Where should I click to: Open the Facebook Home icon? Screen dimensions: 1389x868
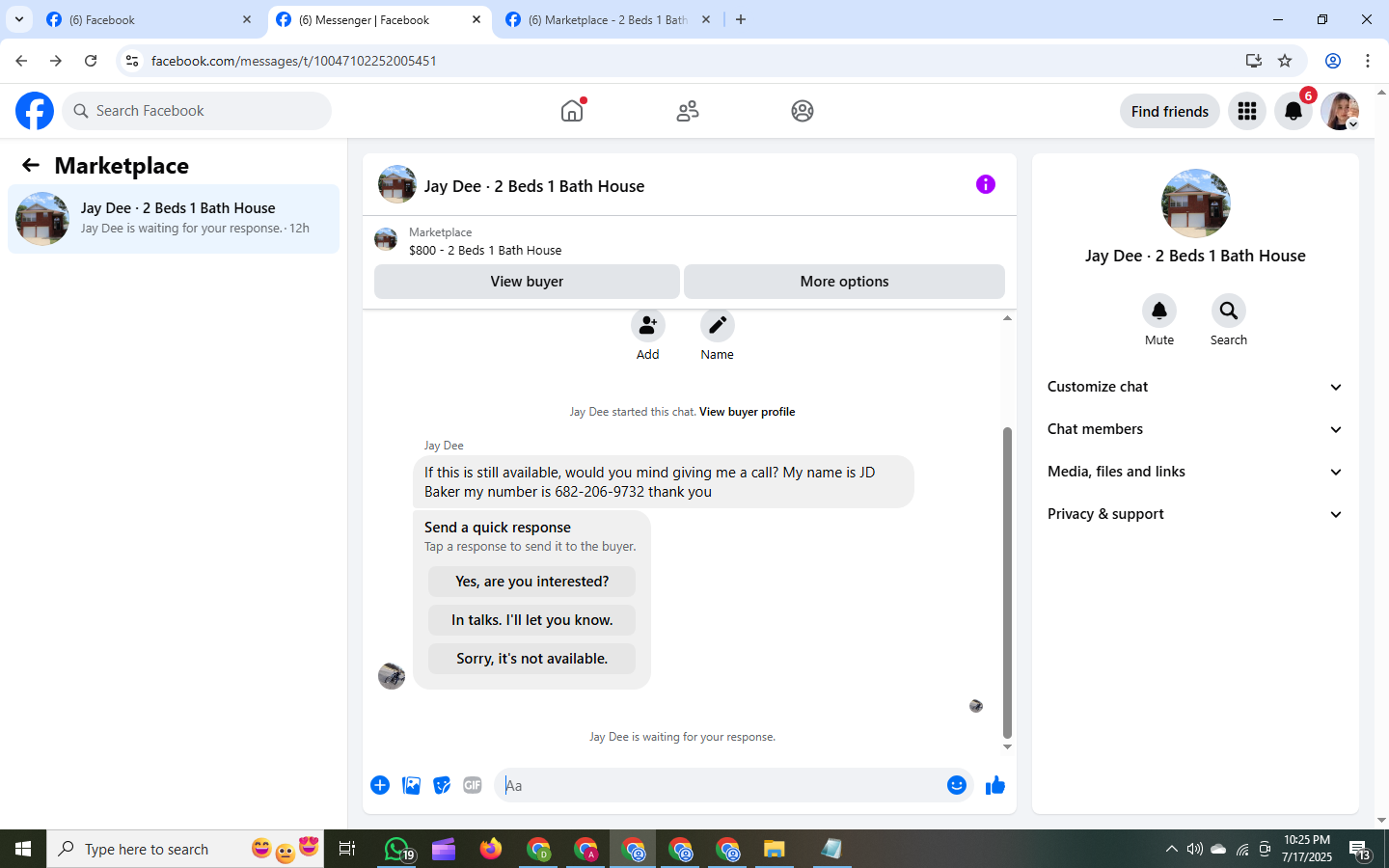(572, 111)
